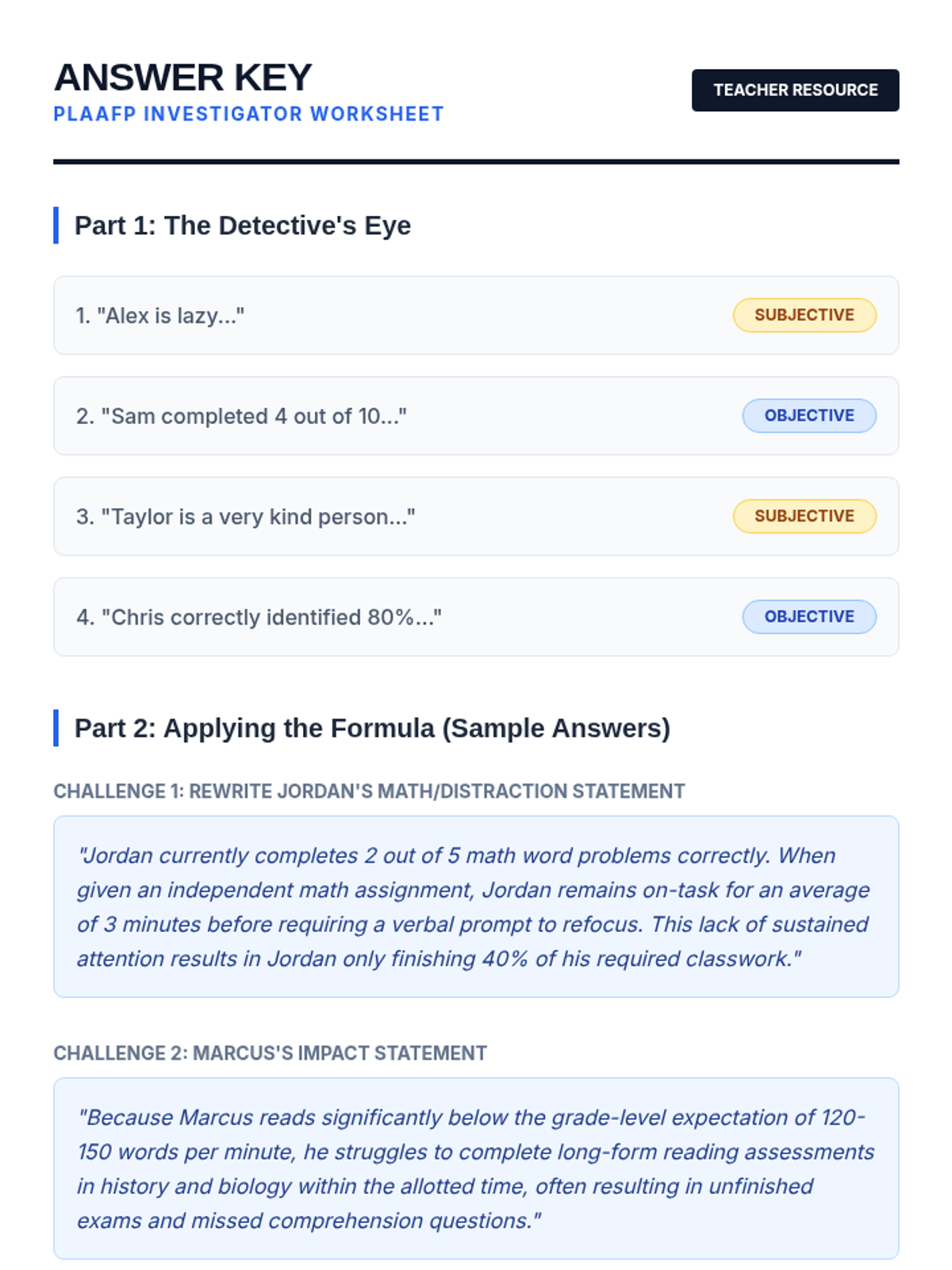This screenshot has width=952, height=1270.
Task: Click the blue accent bar beside Part 1
Action: click(x=56, y=225)
